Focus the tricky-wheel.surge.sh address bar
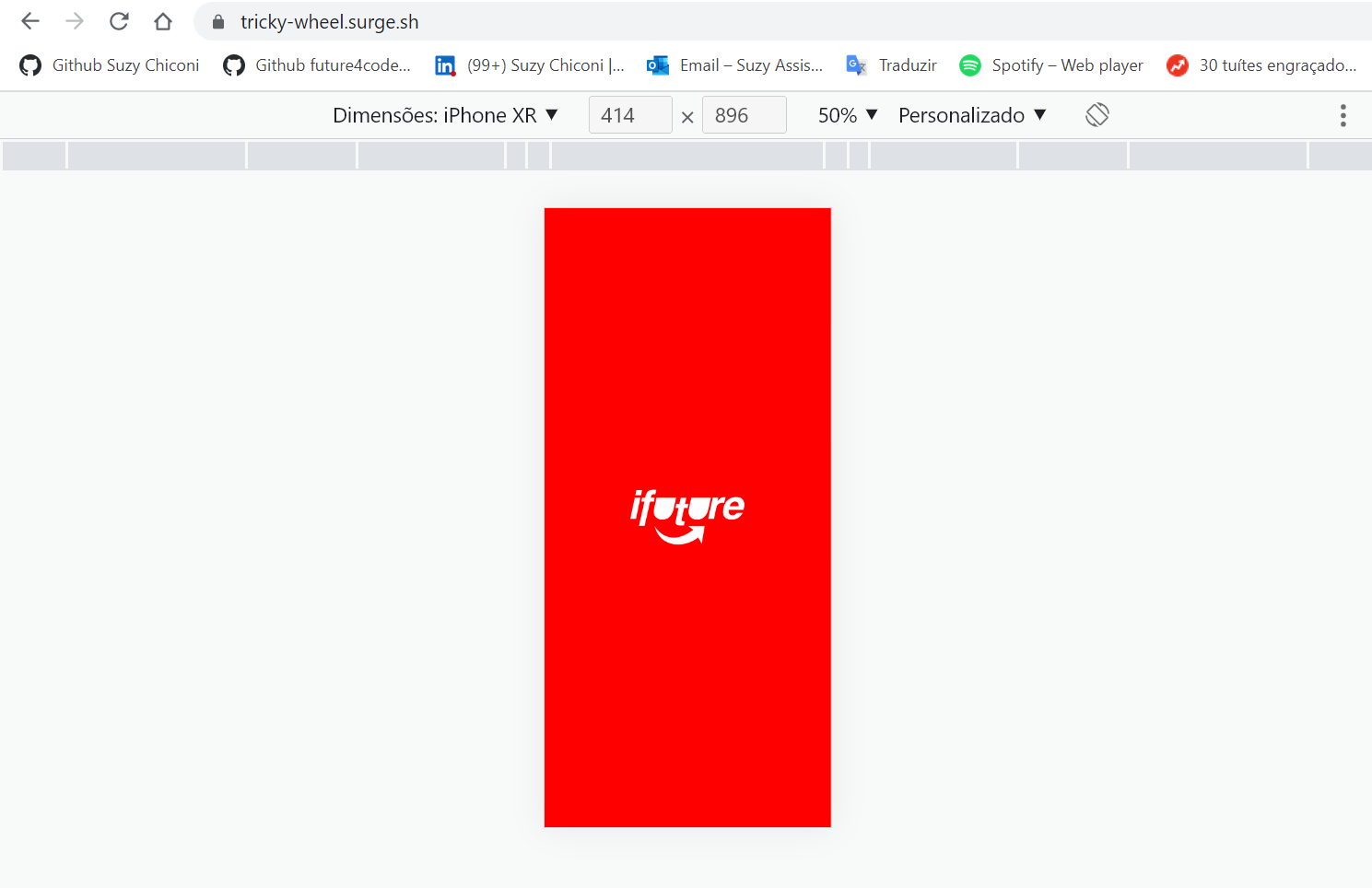The width and height of the screenshot is (1372, 888). (783, 22)
